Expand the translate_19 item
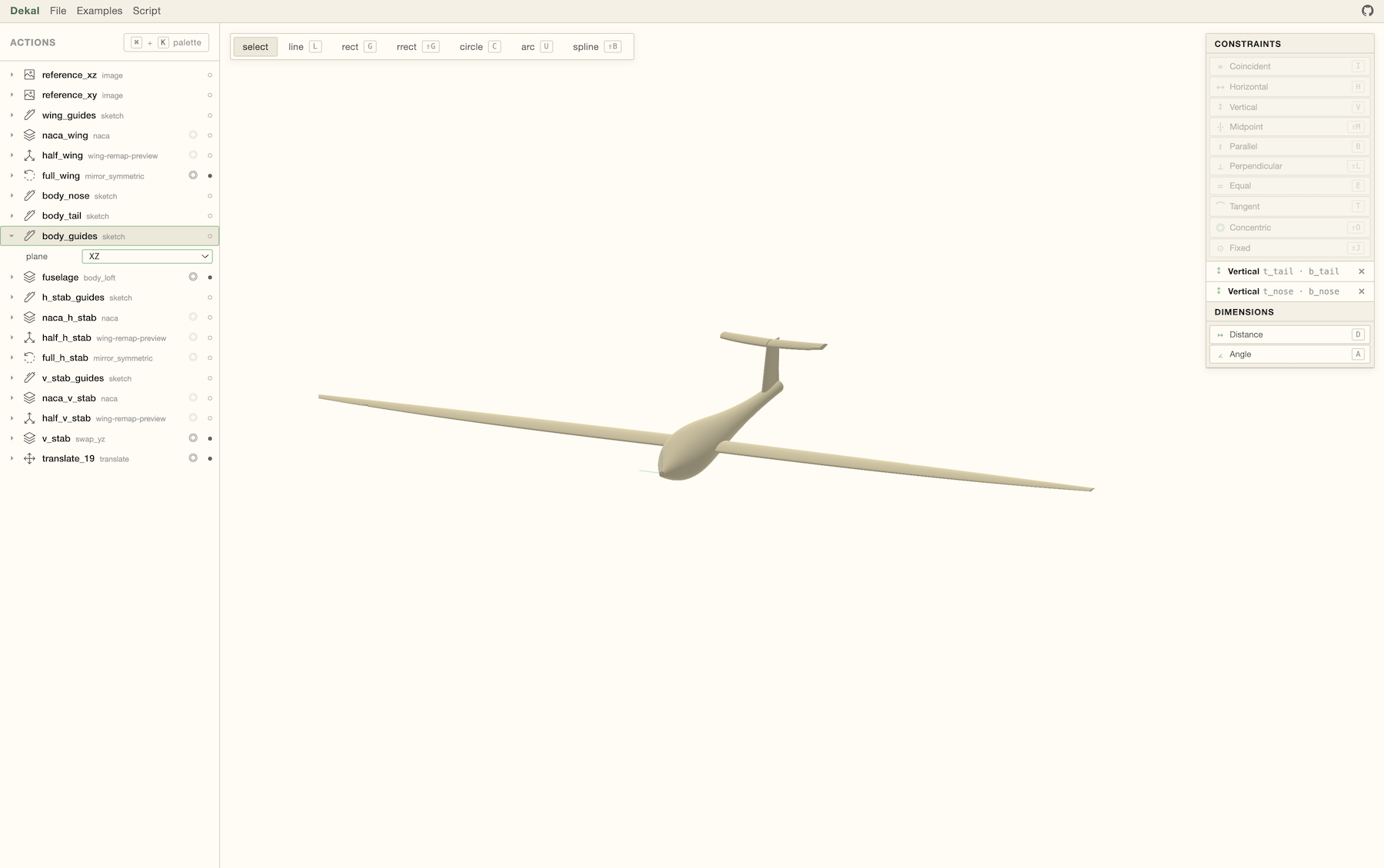 click(x=12, y=458)
